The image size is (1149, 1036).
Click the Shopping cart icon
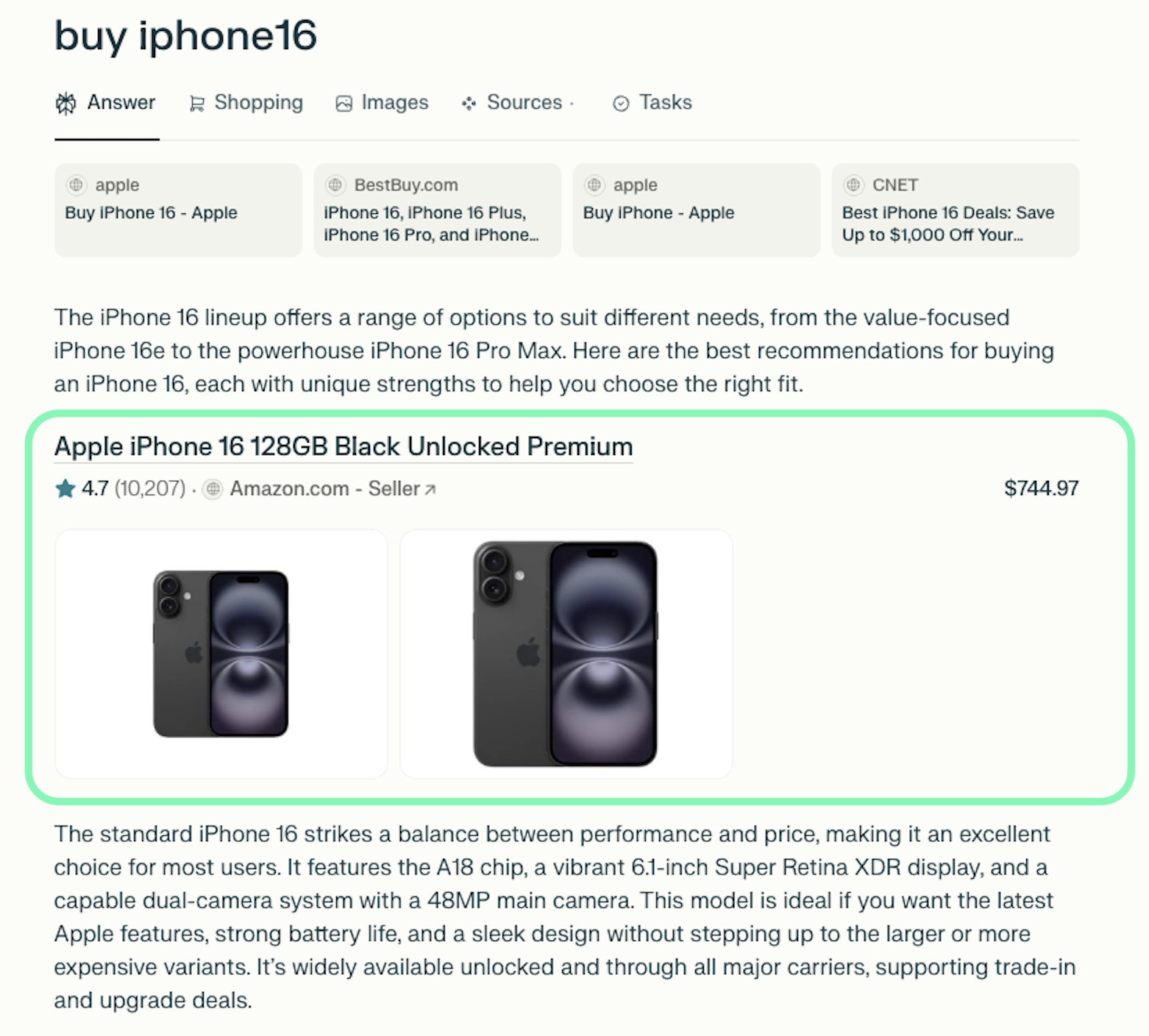pyautogui.click(x=196, y=104)
